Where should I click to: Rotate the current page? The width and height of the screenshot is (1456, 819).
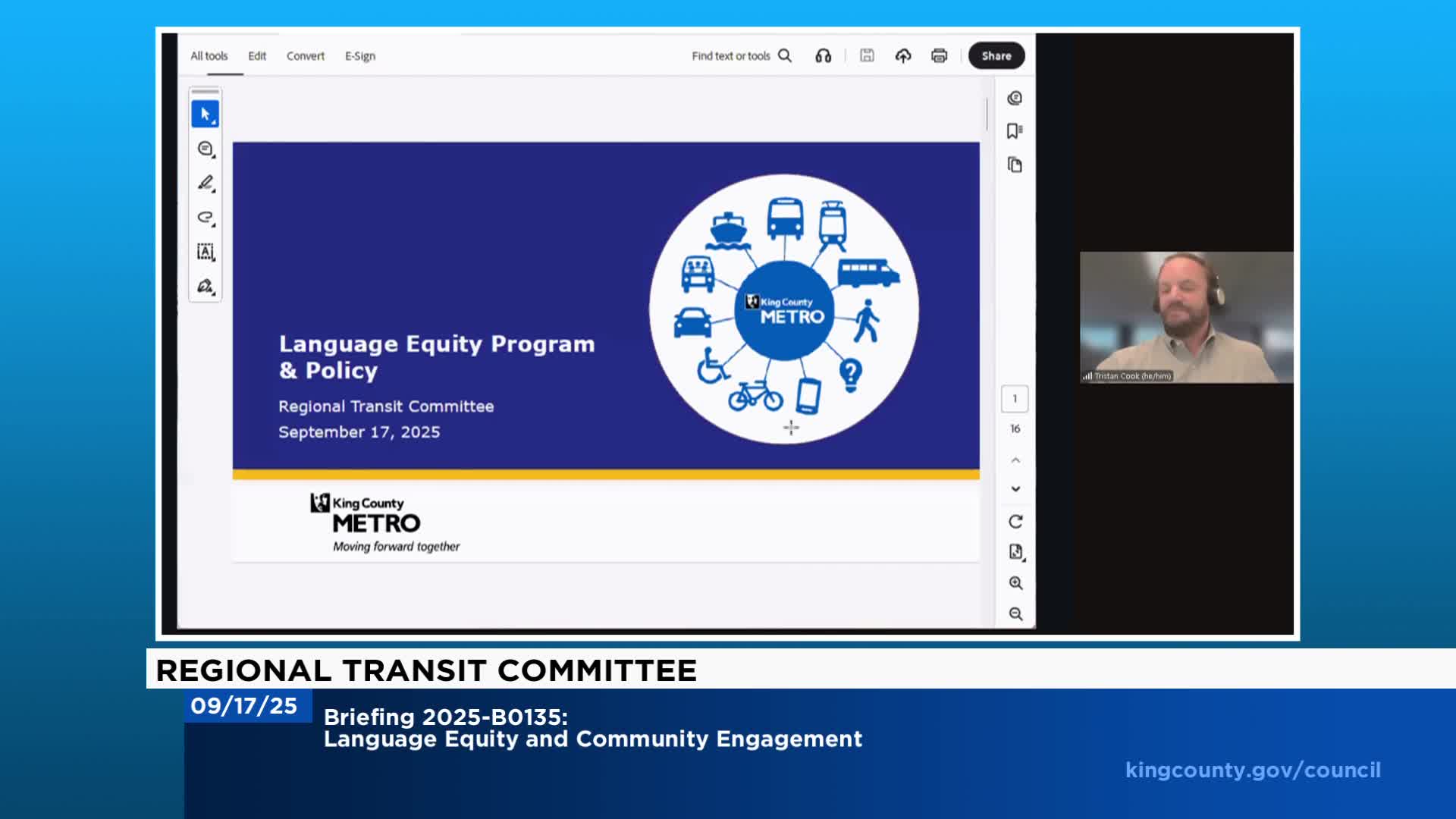[1015, 522]
